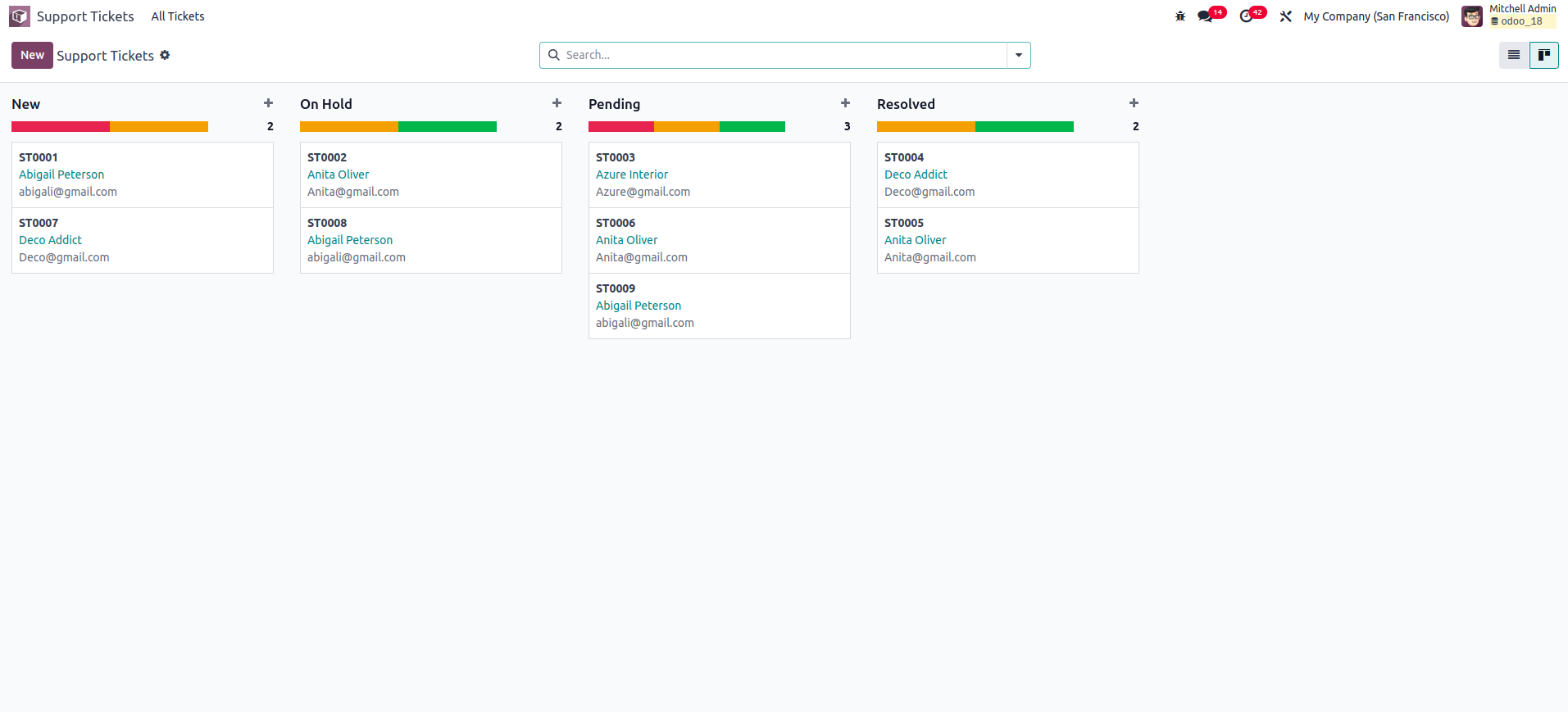The width and height of the screenshot is (1568, 712).
Task: Click red progress bar segment in New column
Action: click(x=61, y=126)
